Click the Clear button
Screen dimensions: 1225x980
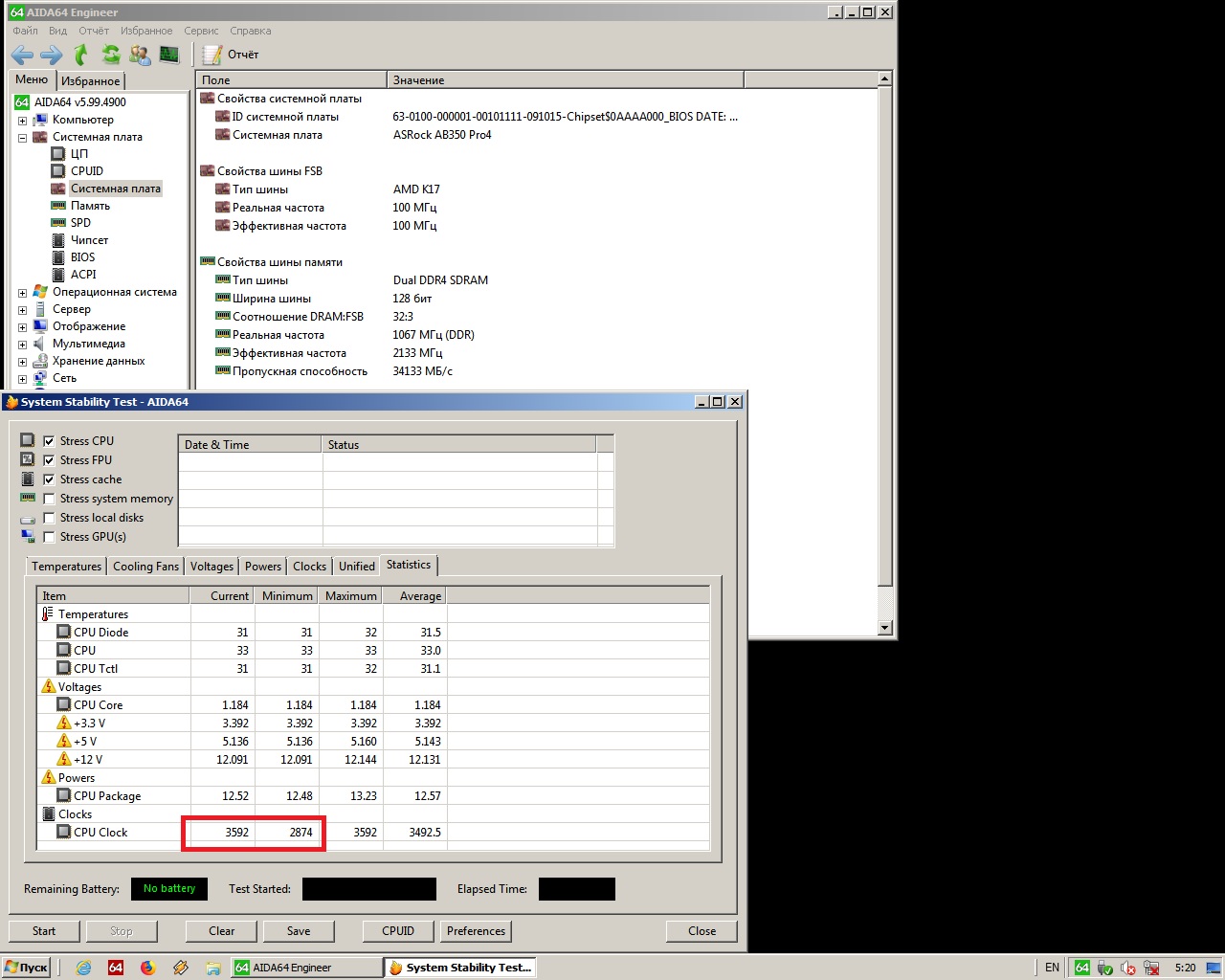pos(222,931)
